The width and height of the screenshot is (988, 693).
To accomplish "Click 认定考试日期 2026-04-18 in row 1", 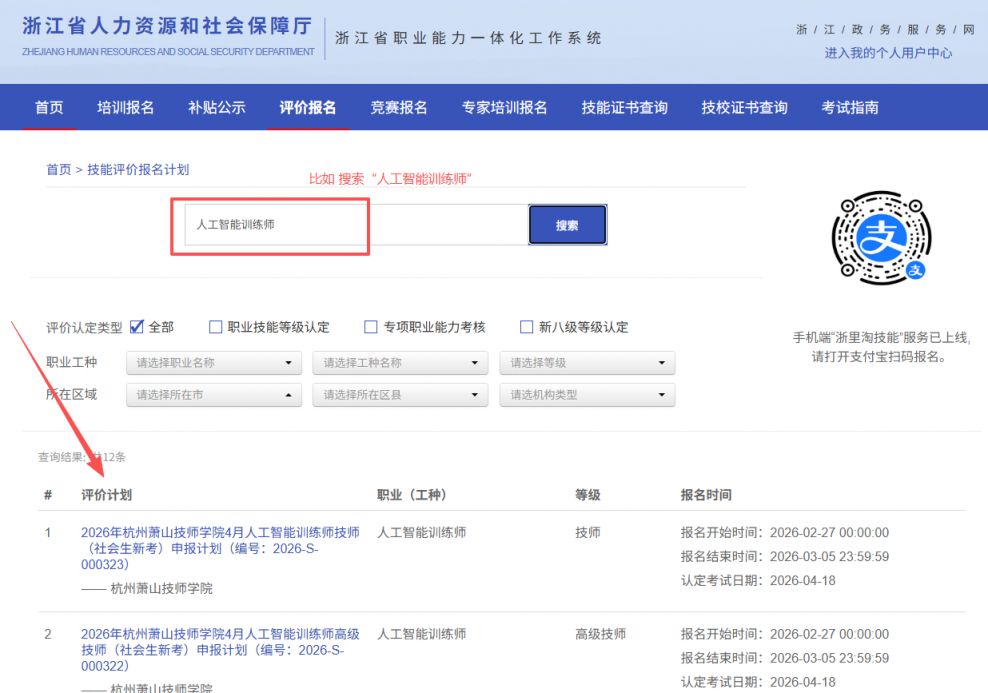I will [x=758, y=580].
